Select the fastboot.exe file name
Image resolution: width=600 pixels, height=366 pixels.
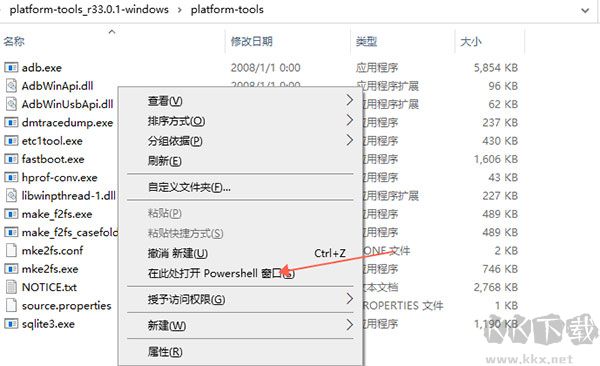point(53,159)
